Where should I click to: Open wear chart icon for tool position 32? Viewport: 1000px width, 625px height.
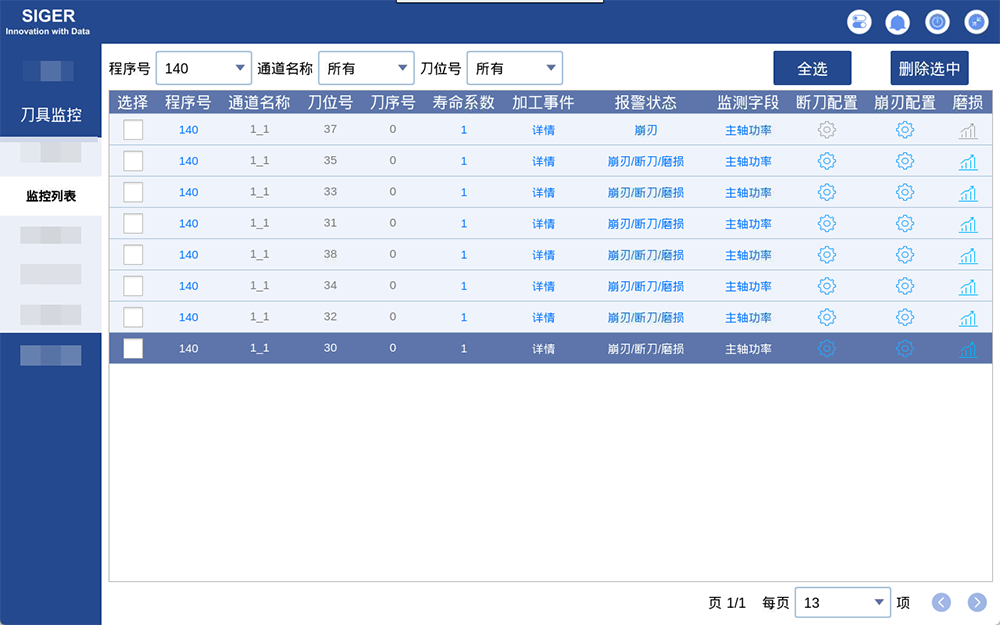pos(968,318)
